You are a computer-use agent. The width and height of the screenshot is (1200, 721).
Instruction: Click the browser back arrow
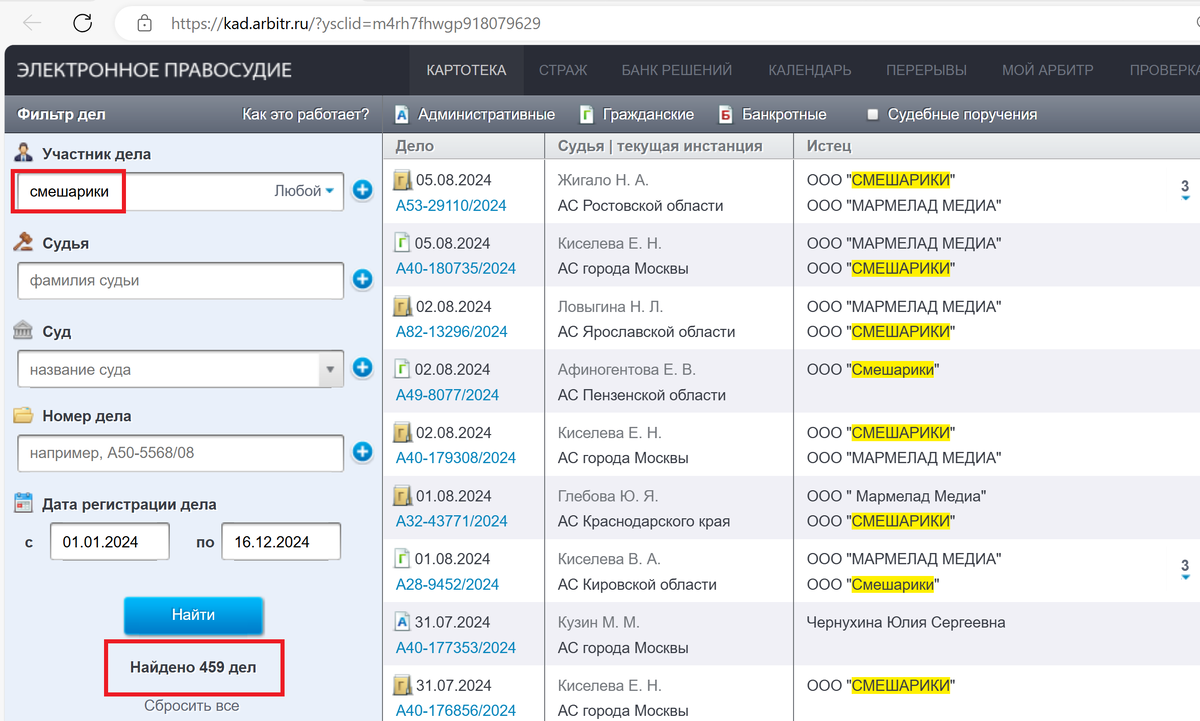click(x=32, y=22)
